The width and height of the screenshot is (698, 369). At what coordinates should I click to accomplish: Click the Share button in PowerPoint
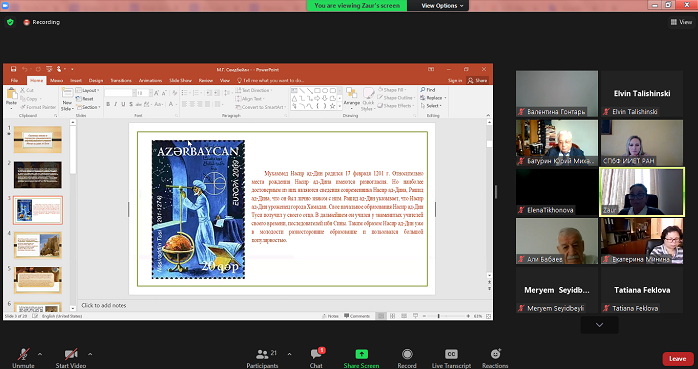pyautogui.click(x=477, y=81)
